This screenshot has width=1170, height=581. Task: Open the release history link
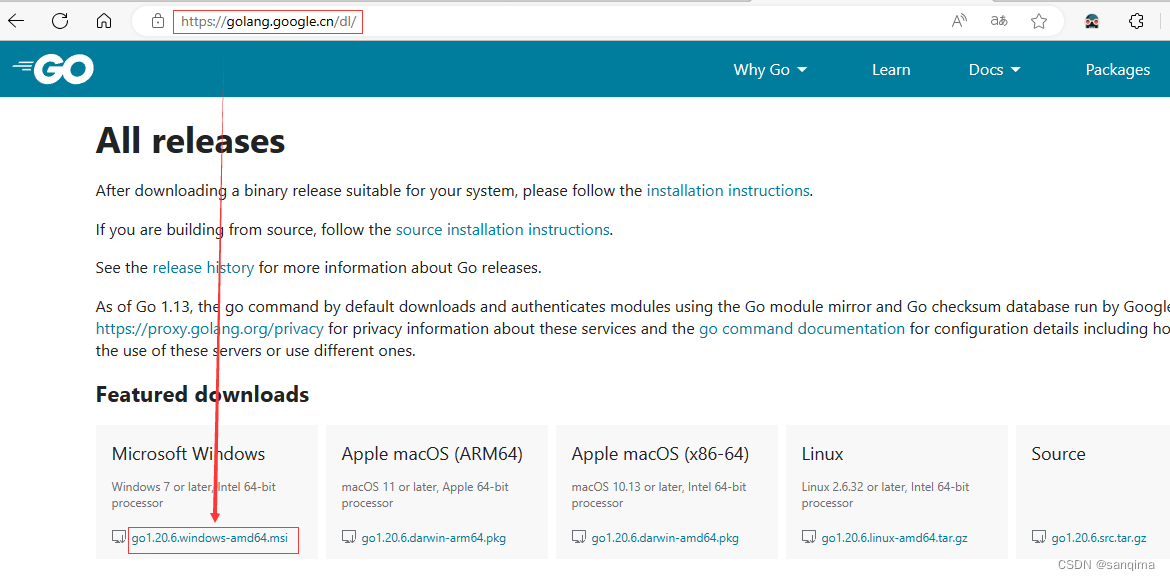pyautogui.click(x=203, y=268)
